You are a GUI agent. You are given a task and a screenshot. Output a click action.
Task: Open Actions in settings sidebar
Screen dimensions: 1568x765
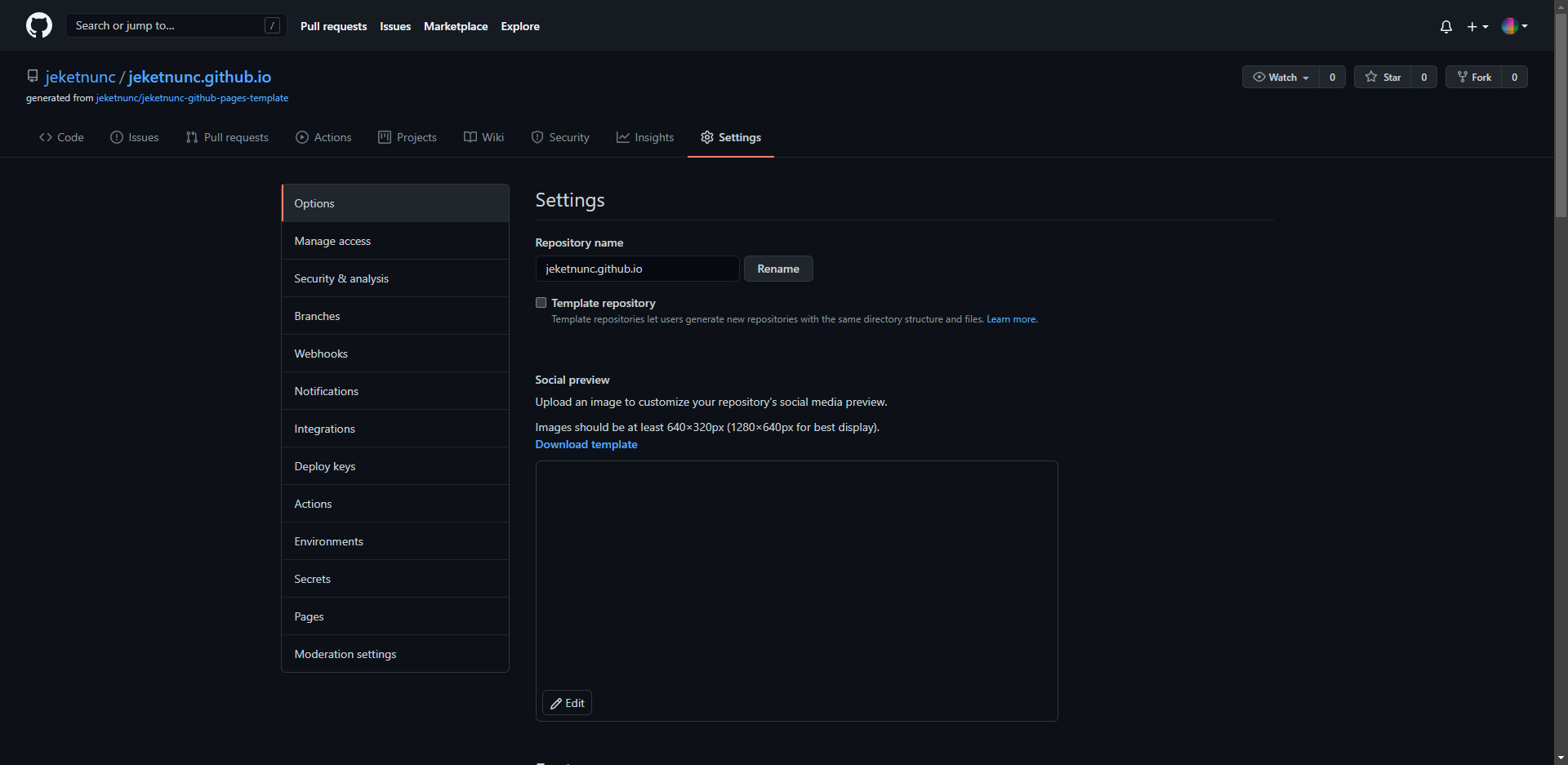[x=395, y=504]
